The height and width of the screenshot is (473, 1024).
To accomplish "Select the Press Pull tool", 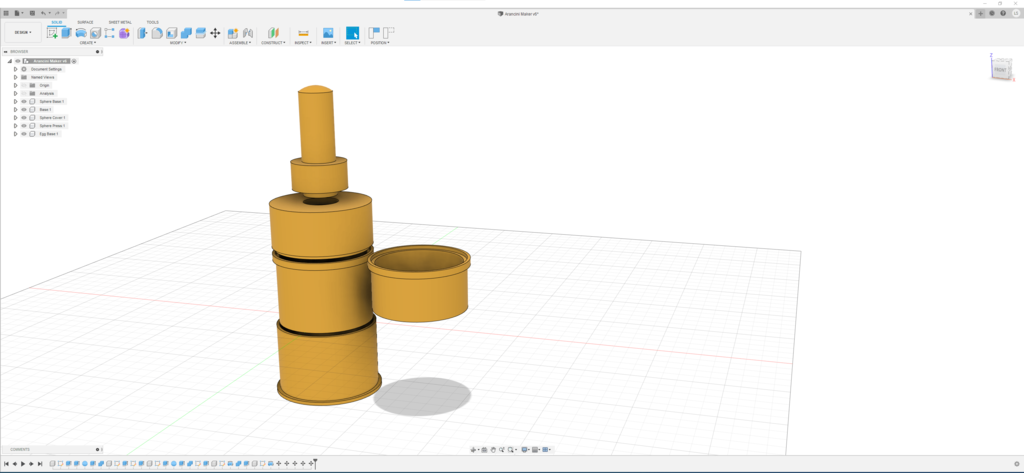I will pos(142,33).
